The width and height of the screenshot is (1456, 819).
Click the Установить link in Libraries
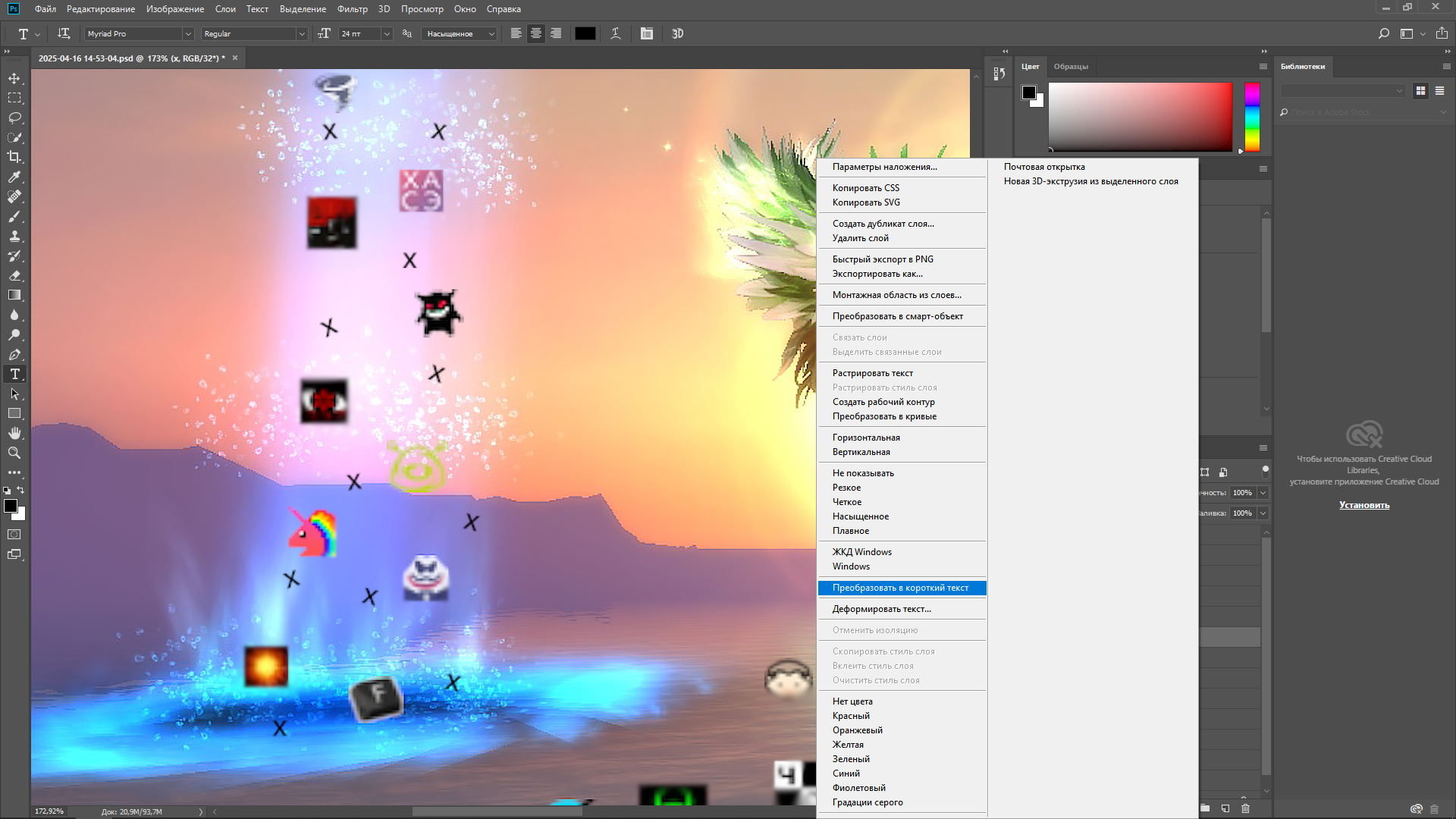pyautogui.click(x=1363, y=505)
